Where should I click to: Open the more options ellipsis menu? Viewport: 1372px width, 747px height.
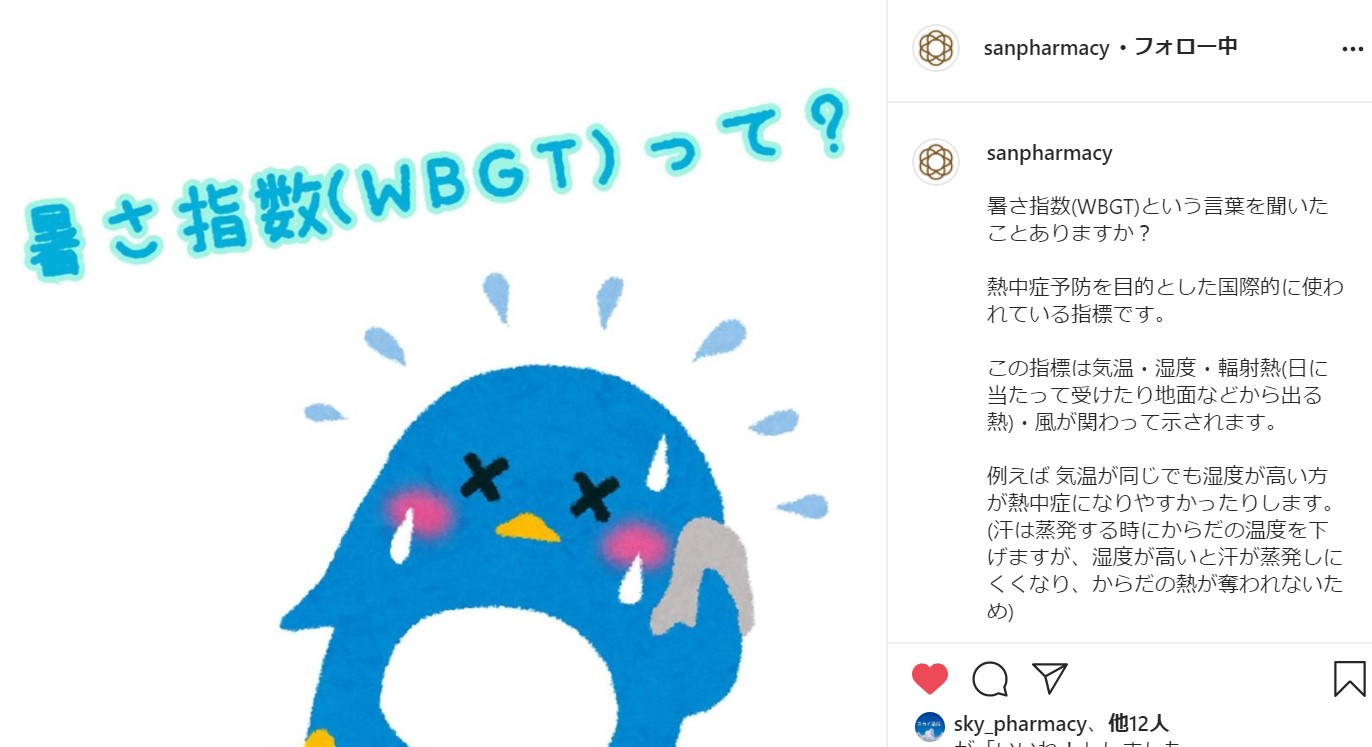coord(1352,48)
